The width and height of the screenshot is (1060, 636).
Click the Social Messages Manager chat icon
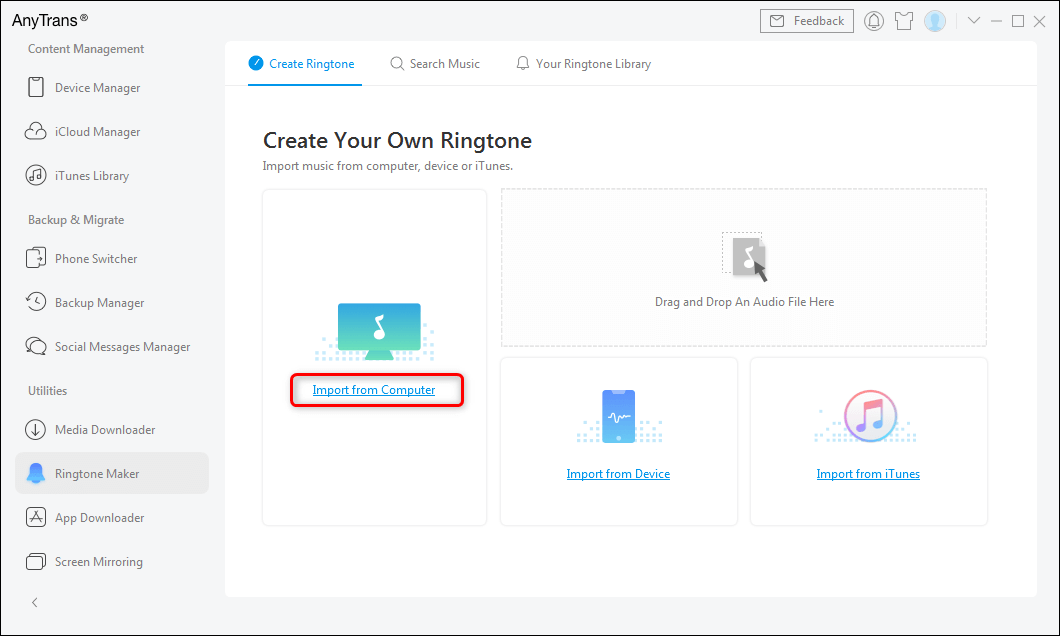[x=36, y=346]
